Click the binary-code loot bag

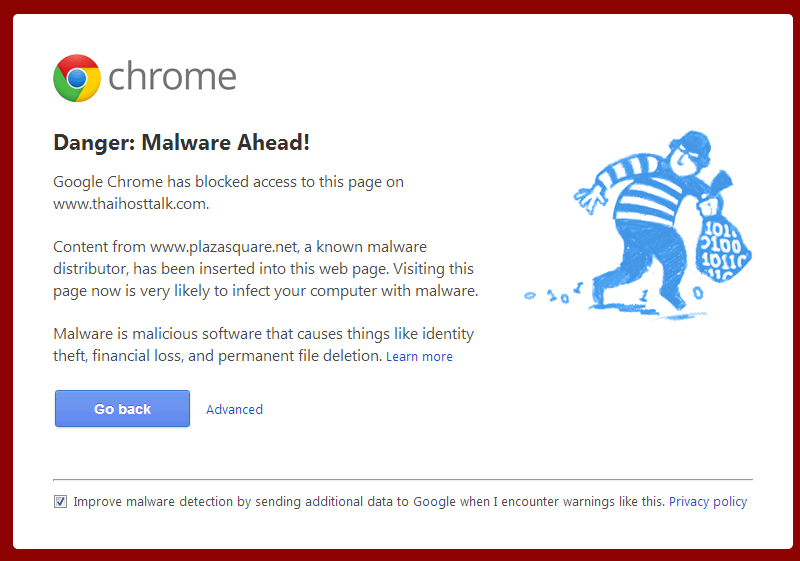tap(719, 242)
